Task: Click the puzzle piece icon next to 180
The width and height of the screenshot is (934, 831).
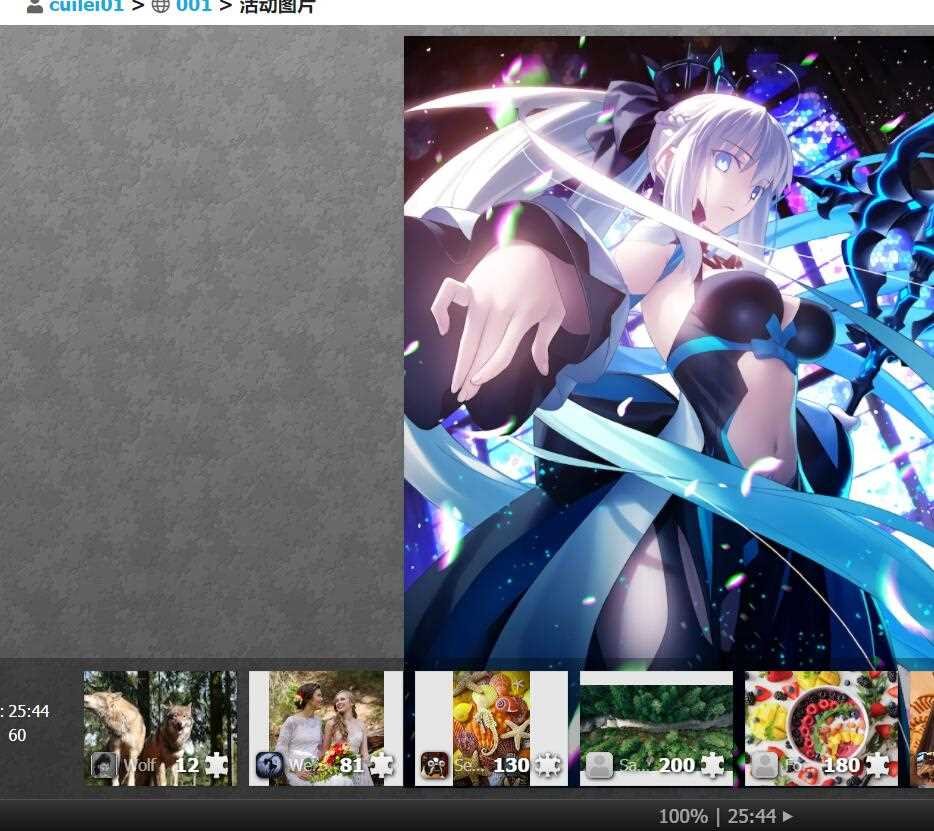Action: pos(877,765)
